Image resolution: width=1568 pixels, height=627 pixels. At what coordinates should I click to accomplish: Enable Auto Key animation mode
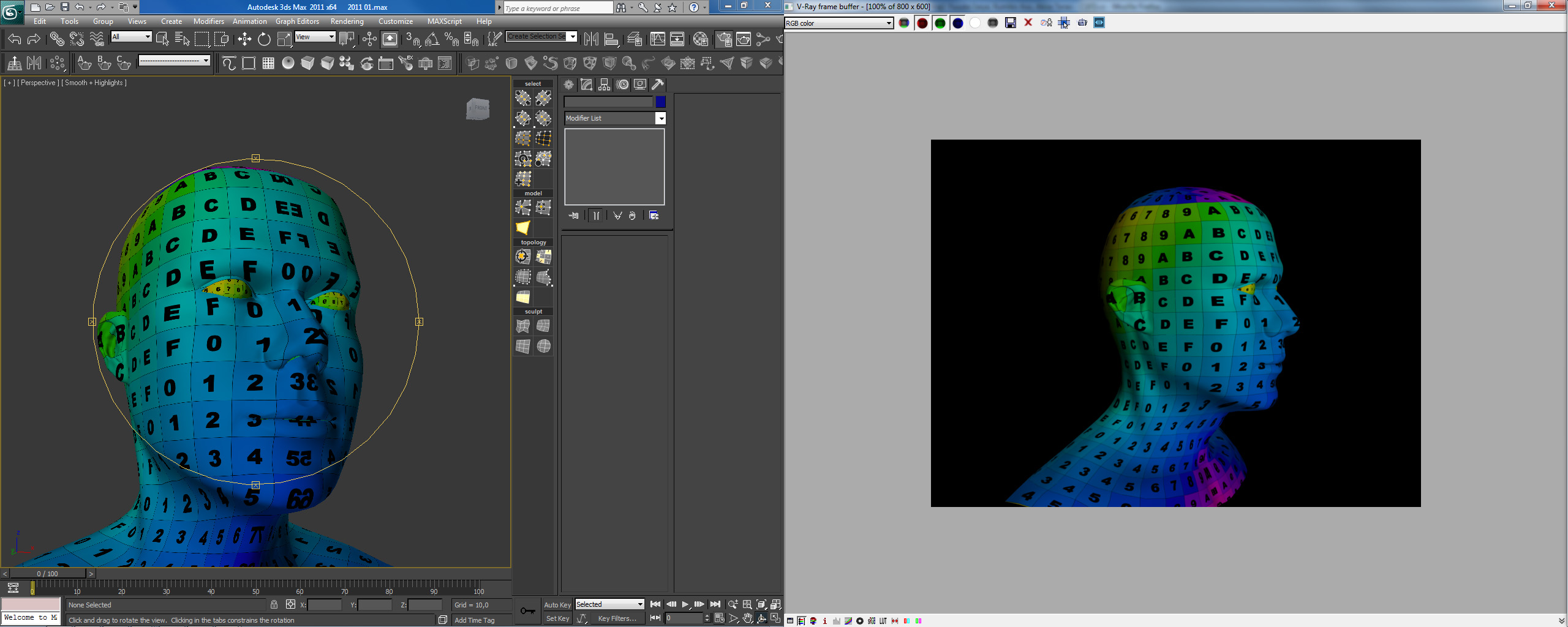coord(557,604)
